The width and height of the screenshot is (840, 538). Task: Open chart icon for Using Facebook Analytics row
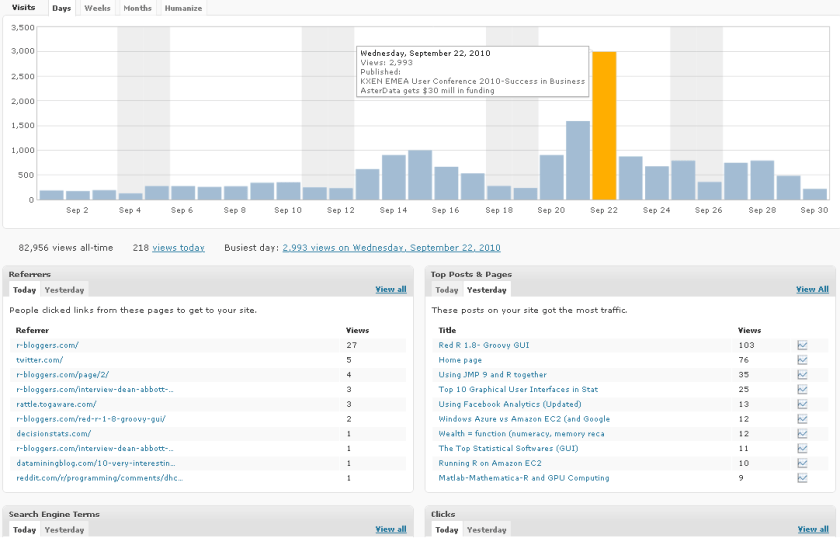(x=802, y=404)
